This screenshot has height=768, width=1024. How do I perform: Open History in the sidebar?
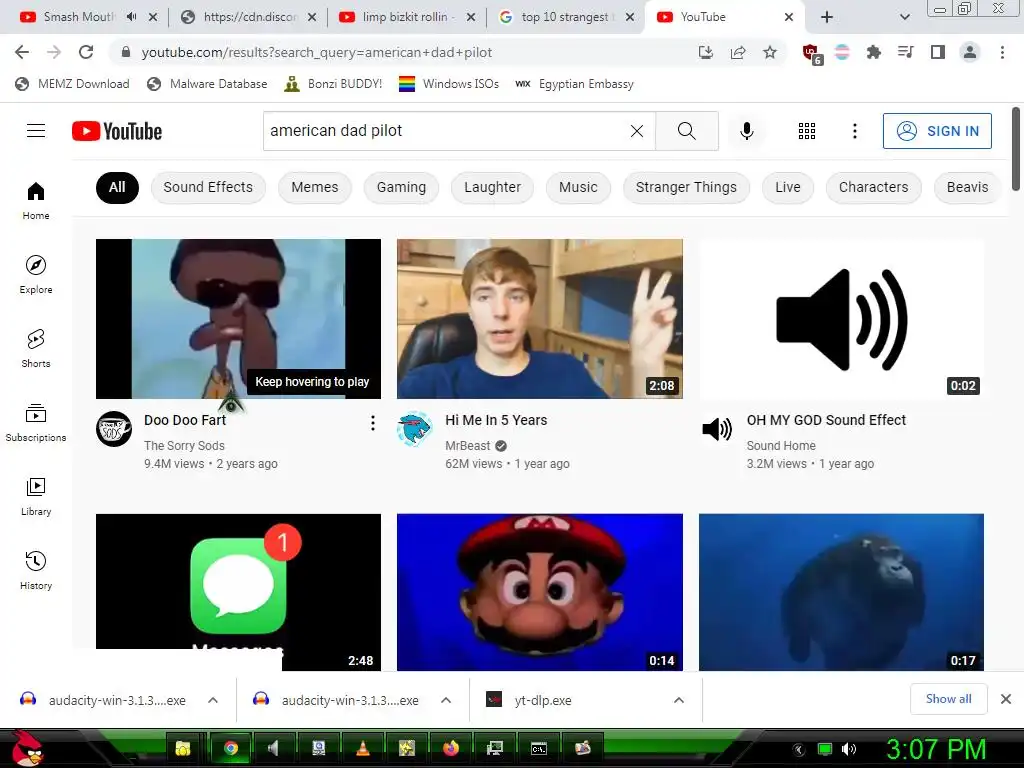[36, 570]
